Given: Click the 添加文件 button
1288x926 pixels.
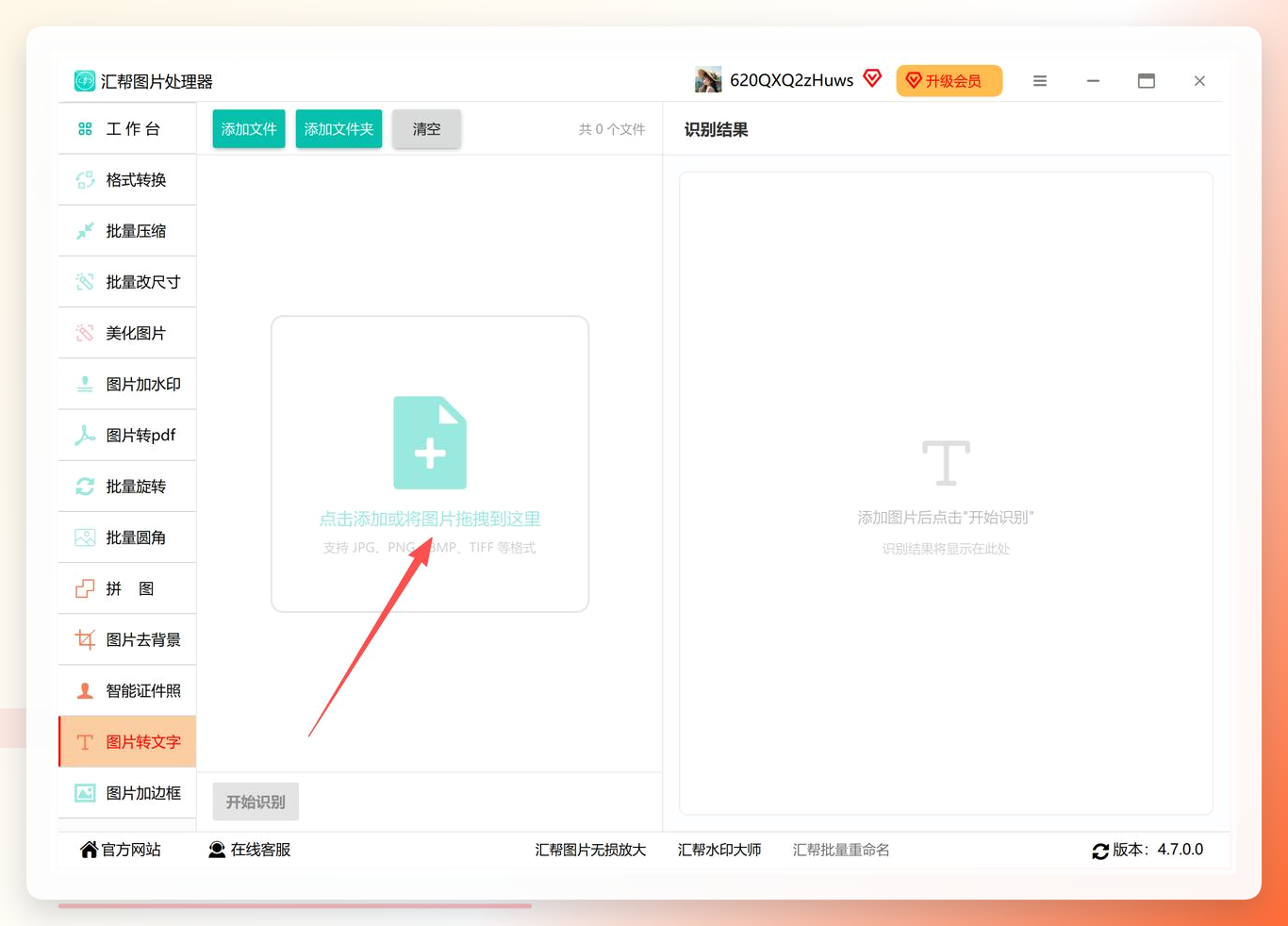Looking at the screenshot, I should [x=249, y=129].
